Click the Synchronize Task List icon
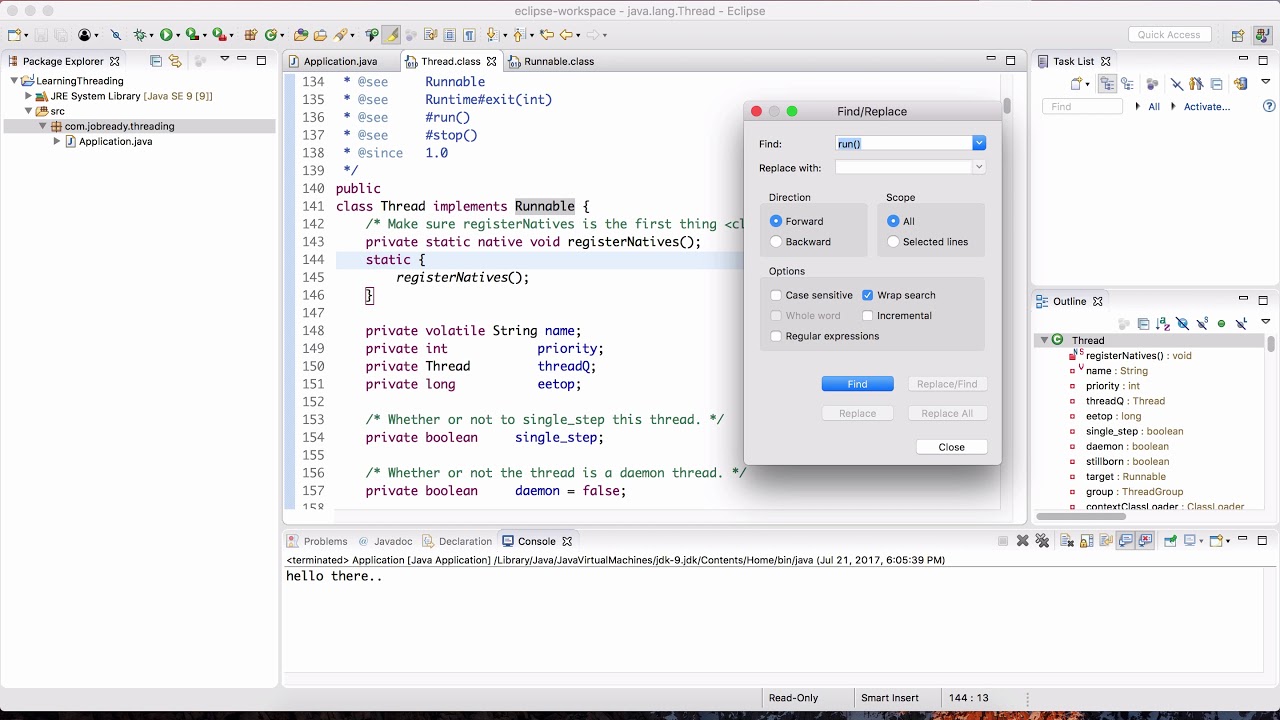 (x=1239, y=84)
